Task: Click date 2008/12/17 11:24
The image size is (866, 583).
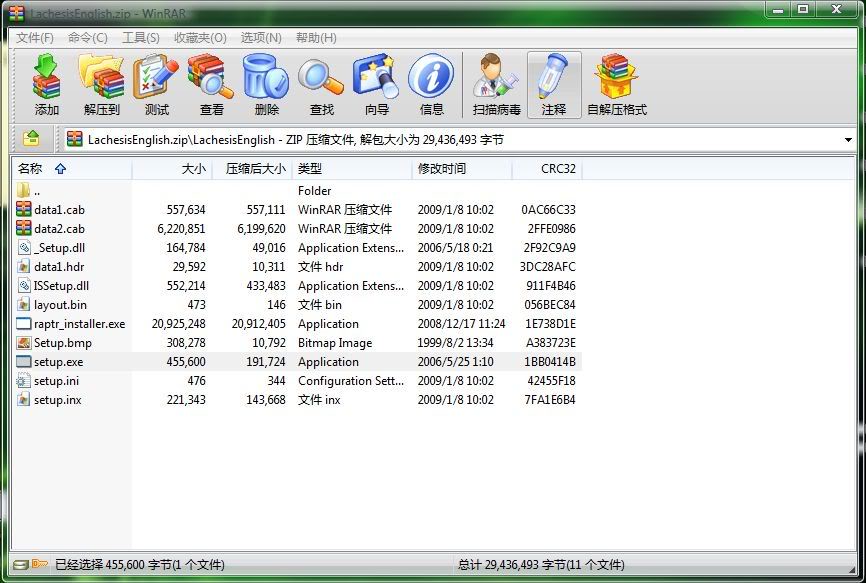Action: pyautogui.click(x=461, y=324)
